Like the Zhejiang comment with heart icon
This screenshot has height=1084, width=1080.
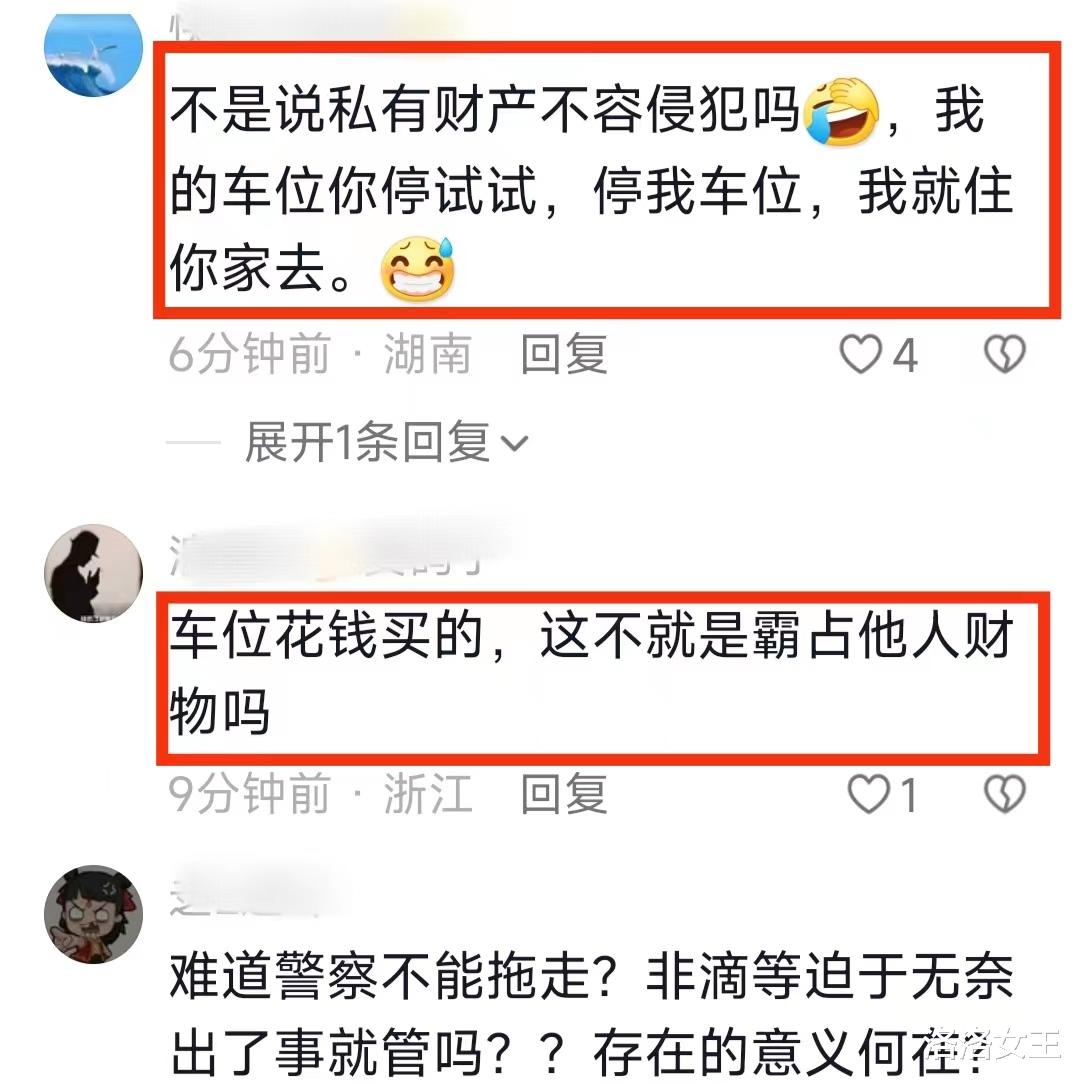868,793
